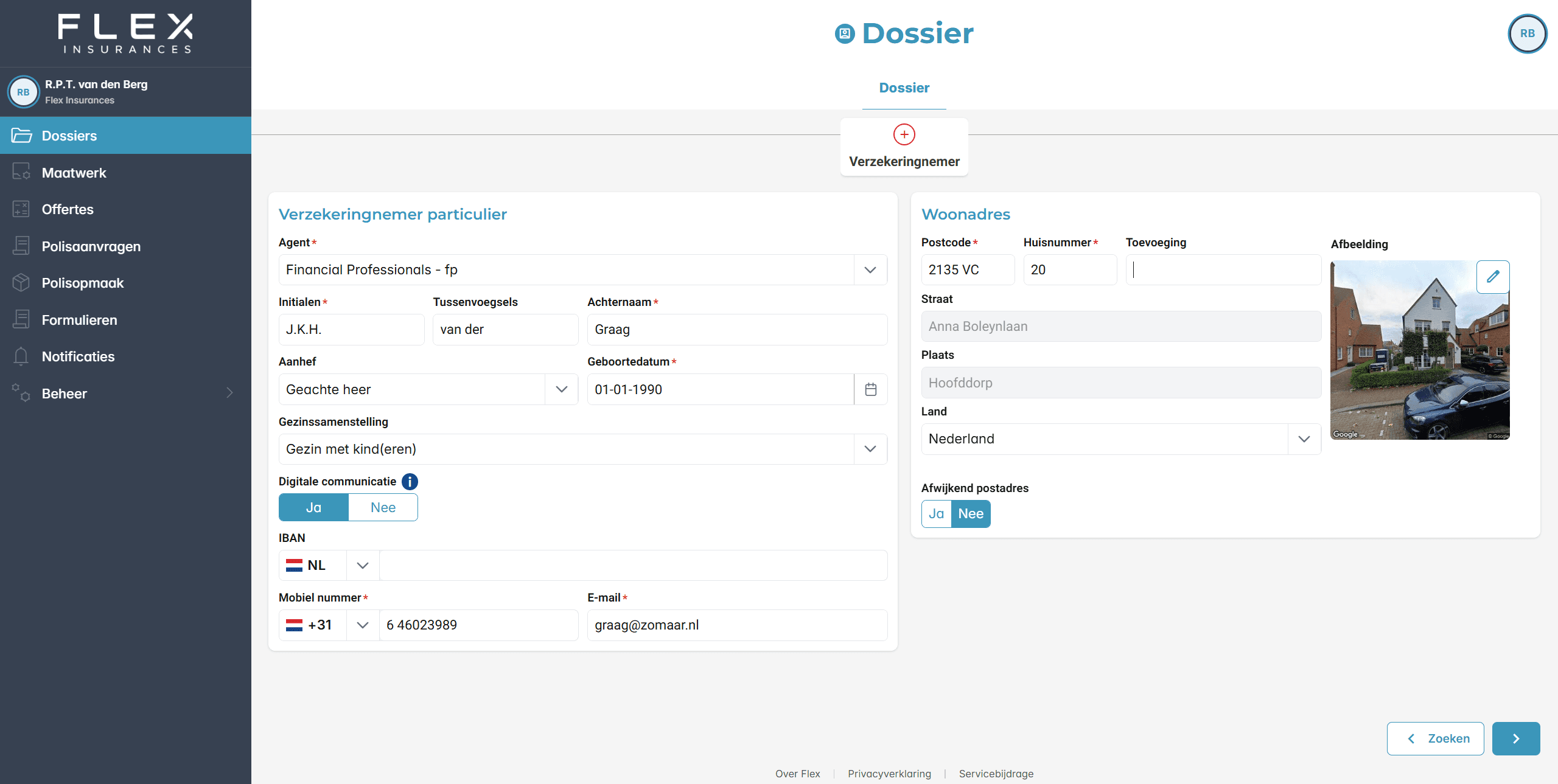Open Notificaties menu item
The image size is (1558, 784).
pyautogui.click(x=125, y=356)
